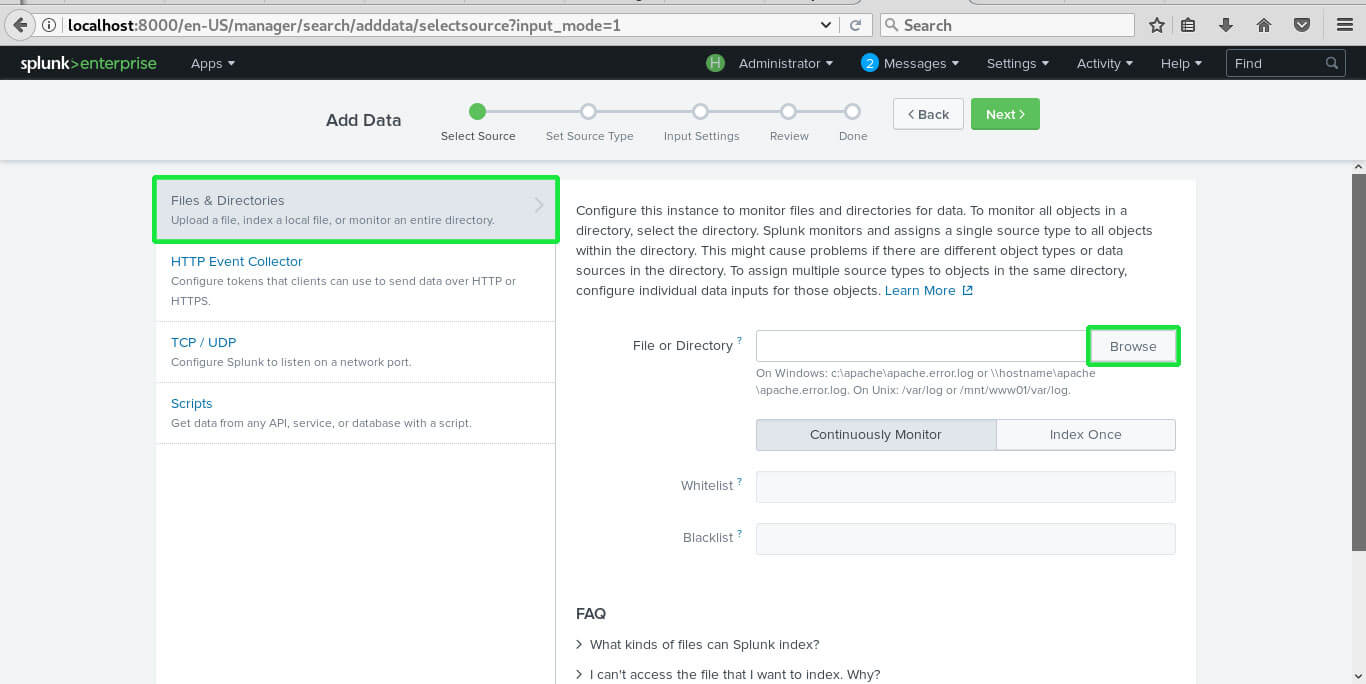This screenshot has height=684, width=1366.
Task: Open the browser hamburger menu
Action: click(1345, 25)
